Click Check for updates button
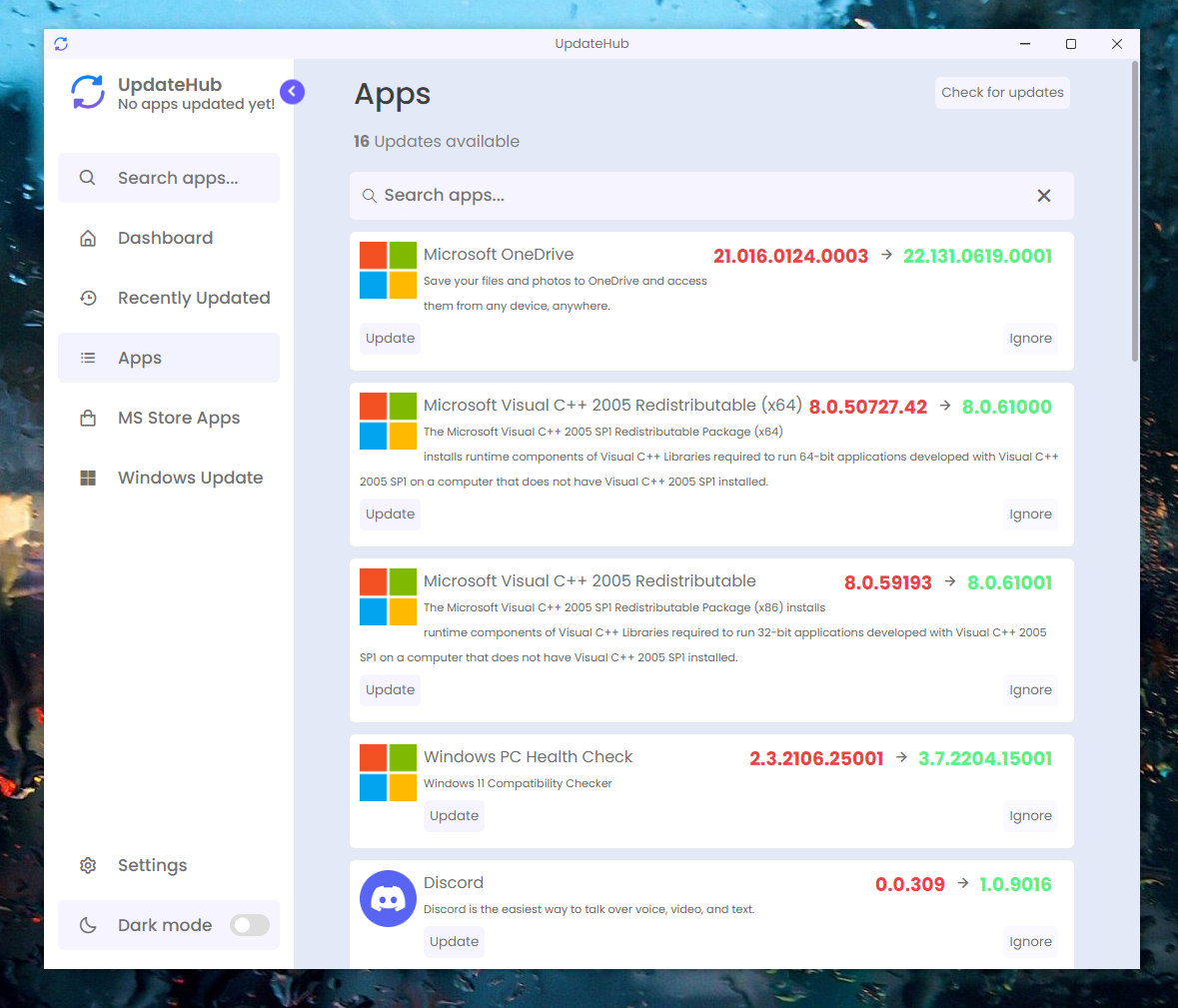This screenshot has width=1178, height=1008. point(1002,92)
